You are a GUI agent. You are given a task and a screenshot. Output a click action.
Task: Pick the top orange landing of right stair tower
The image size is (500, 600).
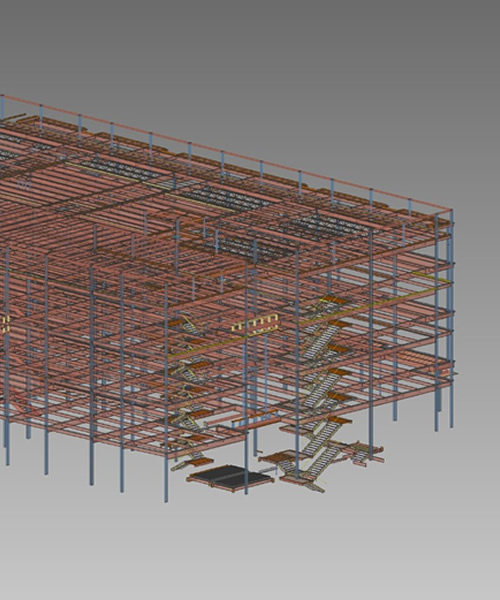pos(331,299)
